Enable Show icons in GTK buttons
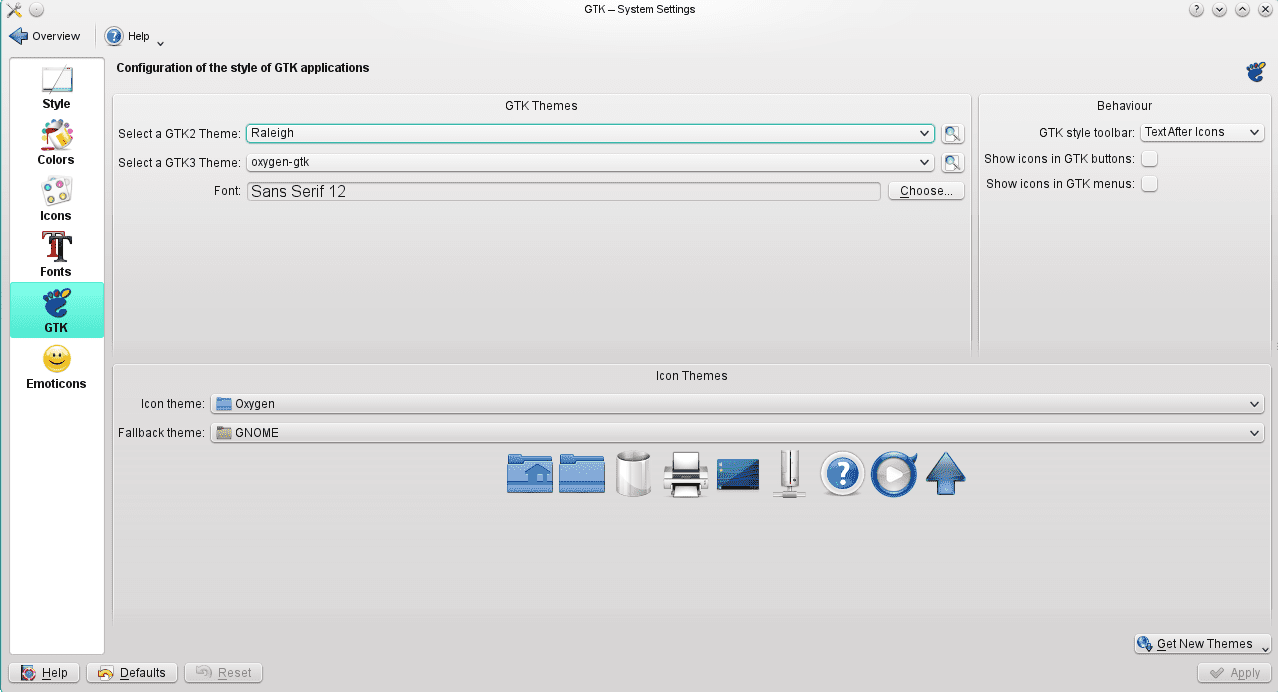 [1150, 159]
